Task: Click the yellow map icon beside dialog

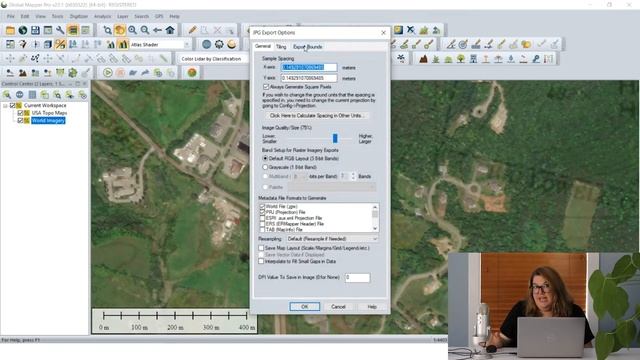Action: pyautogui.click(x=398, y=30)
